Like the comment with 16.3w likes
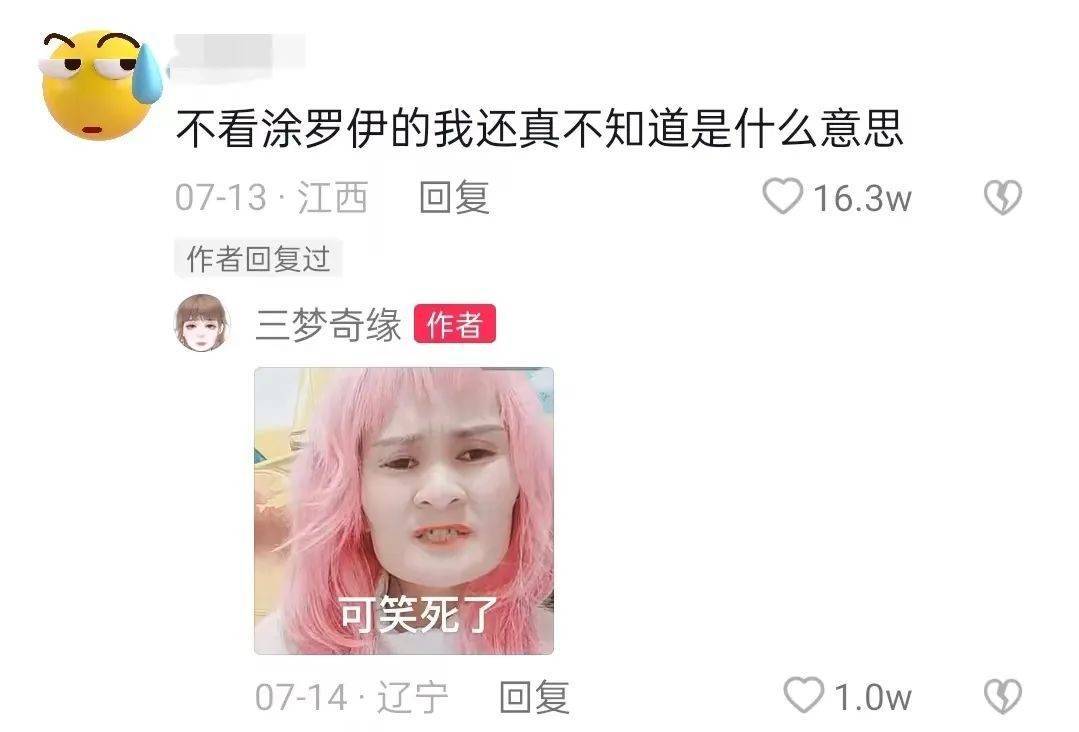This screenshot has height=732, width=1079. click(782, 196)
